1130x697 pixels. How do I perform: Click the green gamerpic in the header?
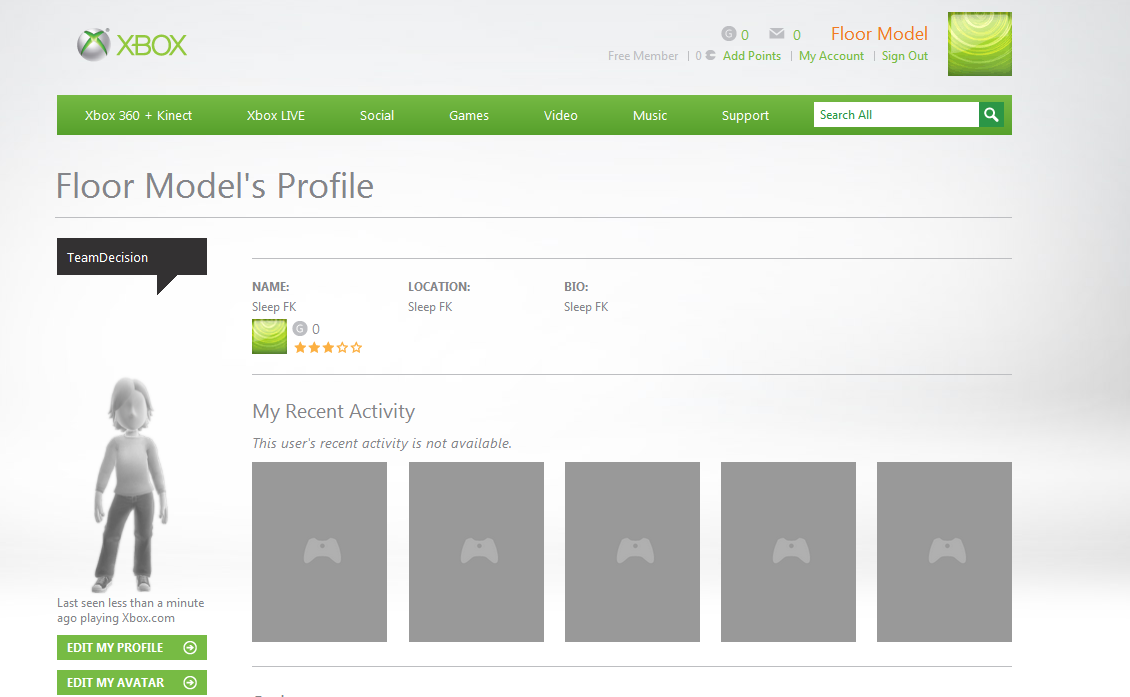pos(979,44)
